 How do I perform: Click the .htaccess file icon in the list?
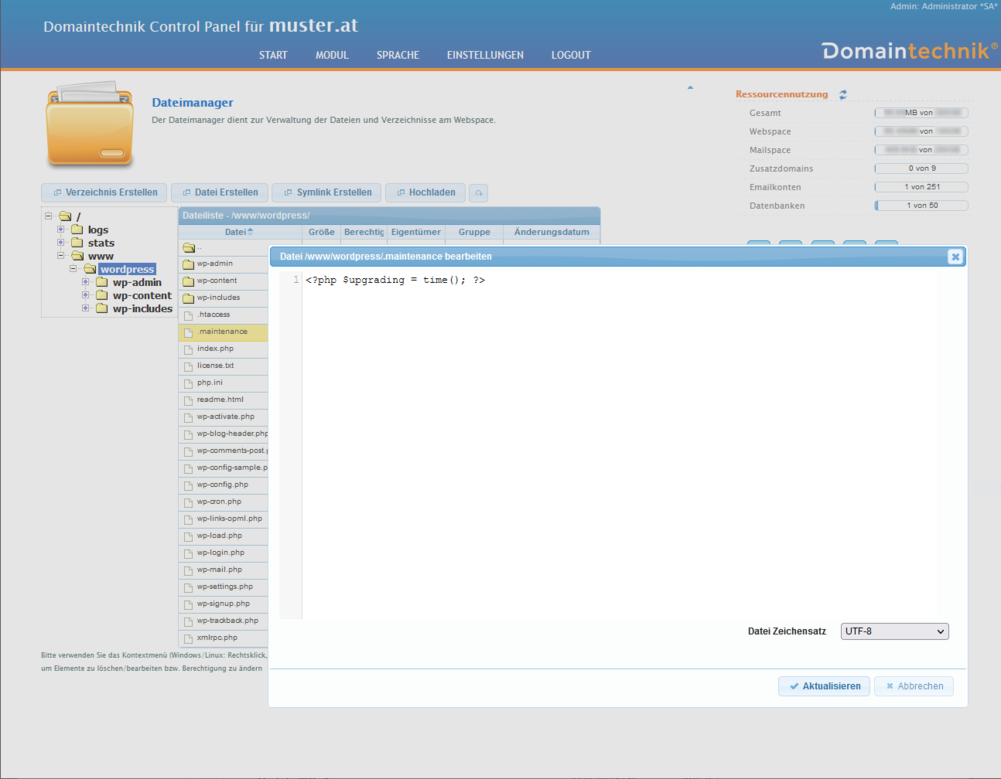[x=187, y=315]
